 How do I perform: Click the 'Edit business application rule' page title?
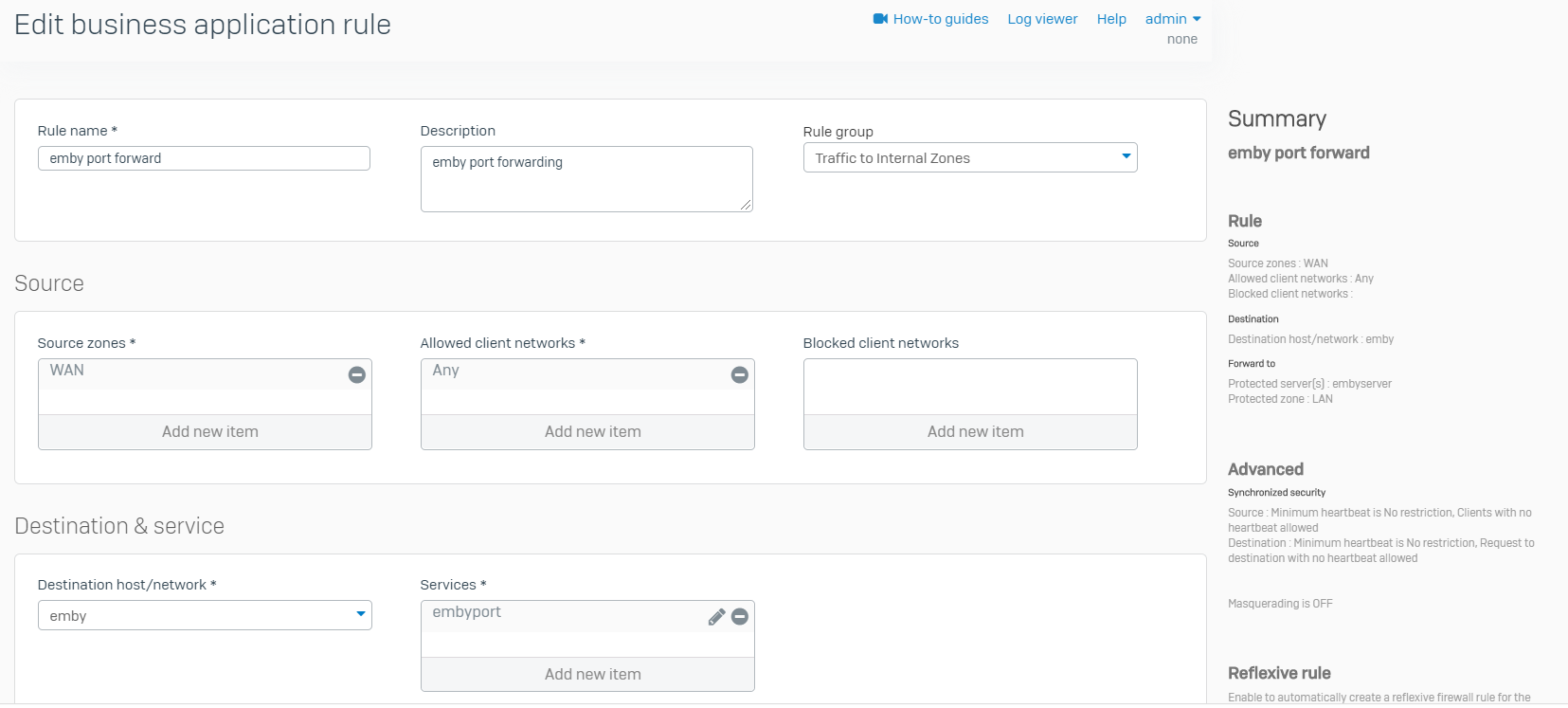[203, 25]
